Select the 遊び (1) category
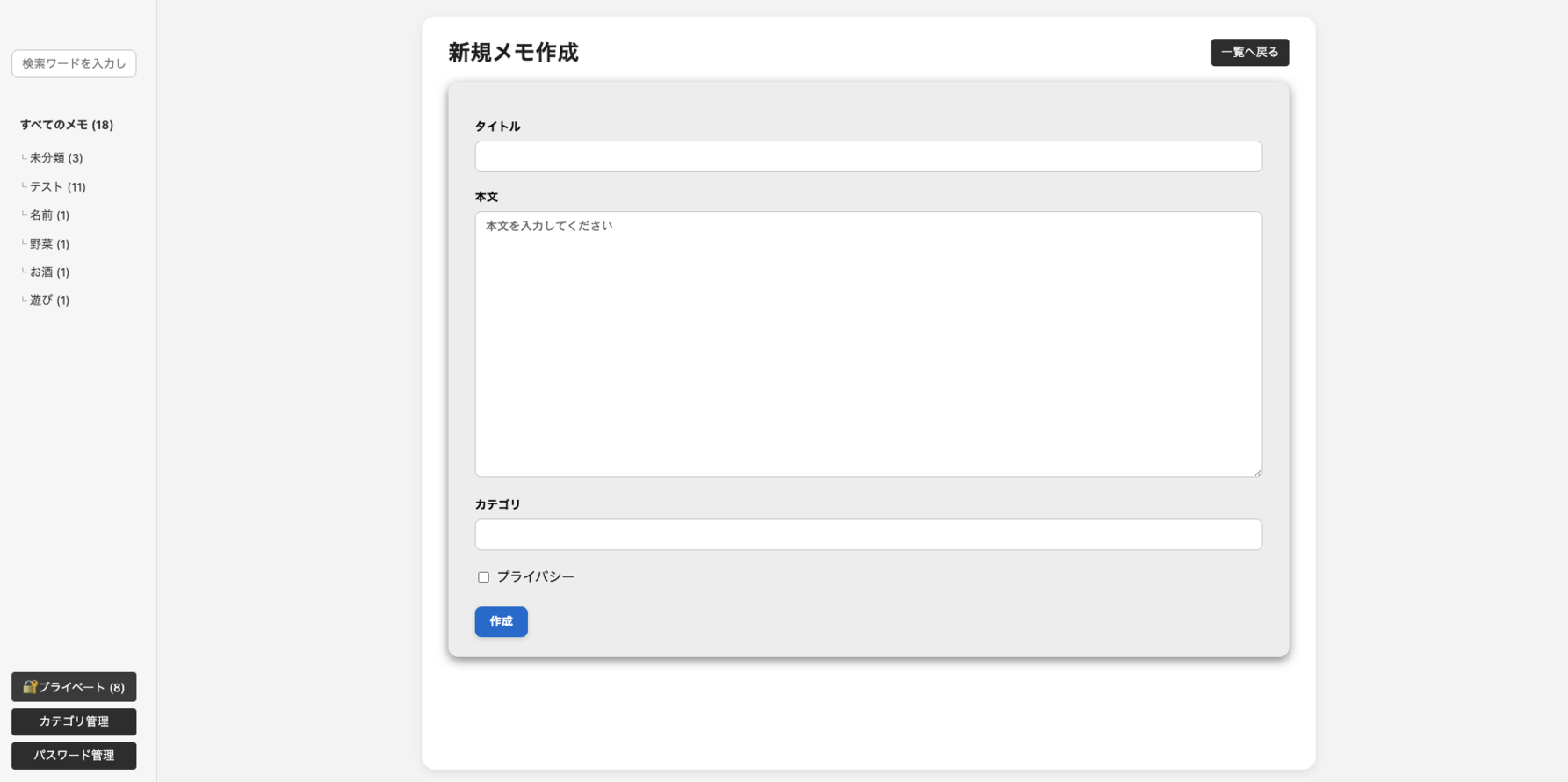This screenshot has width=1568, height=782. click(x=49, y=300)
